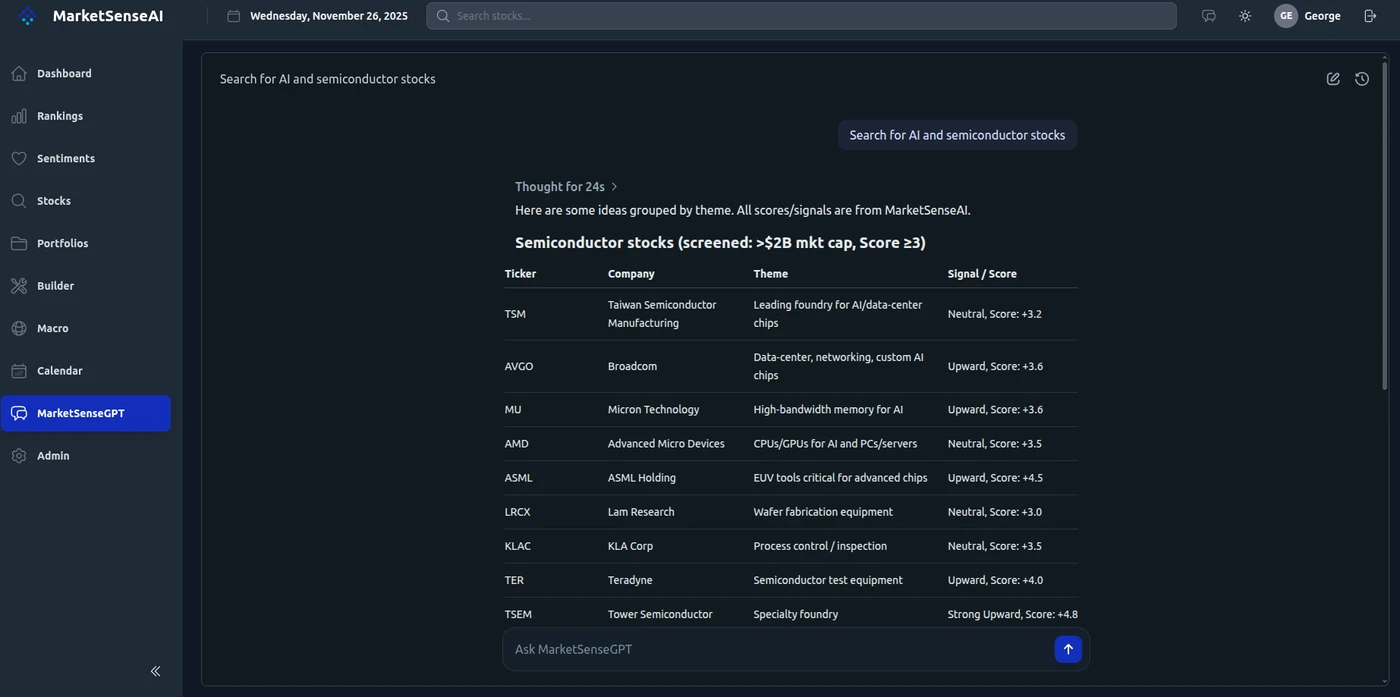Click the chat bubble icon in top bar
This screenshot has height=697, width=1400.
(x=1208, y=16)
